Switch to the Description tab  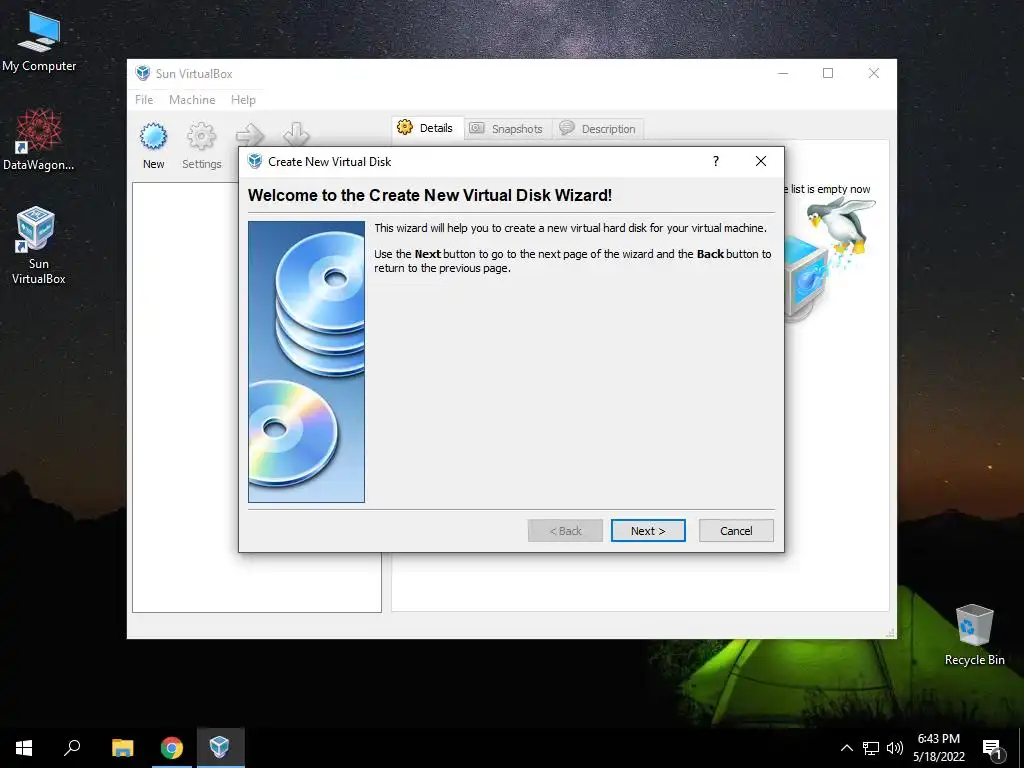[x=598, y=129]
